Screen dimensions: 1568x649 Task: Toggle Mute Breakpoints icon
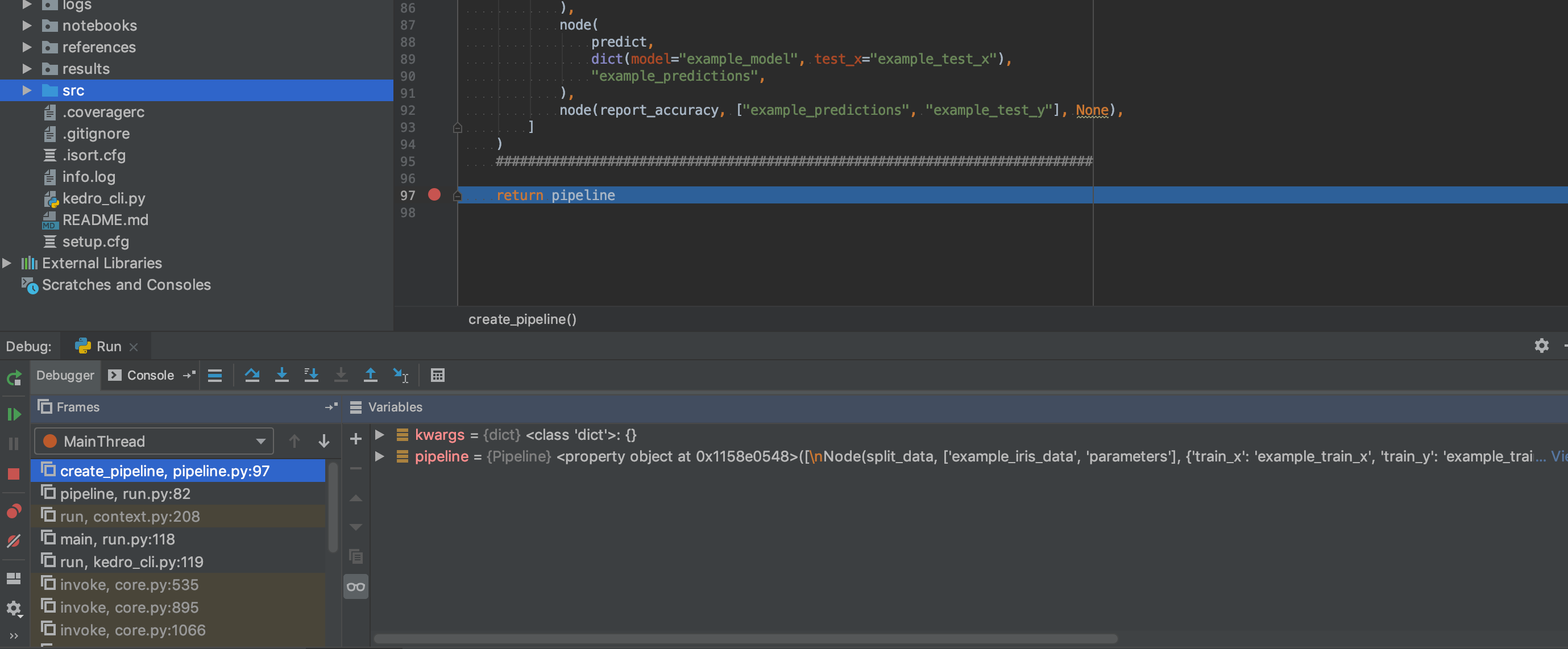14,540
